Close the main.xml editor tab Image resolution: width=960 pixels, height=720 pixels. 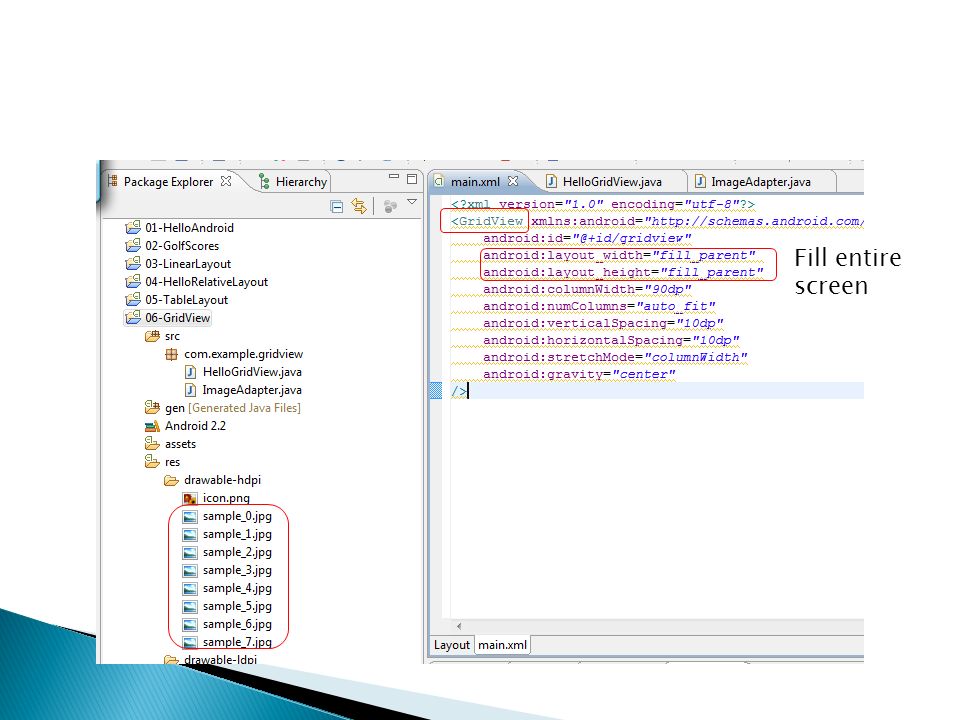(x=513, y=181)
